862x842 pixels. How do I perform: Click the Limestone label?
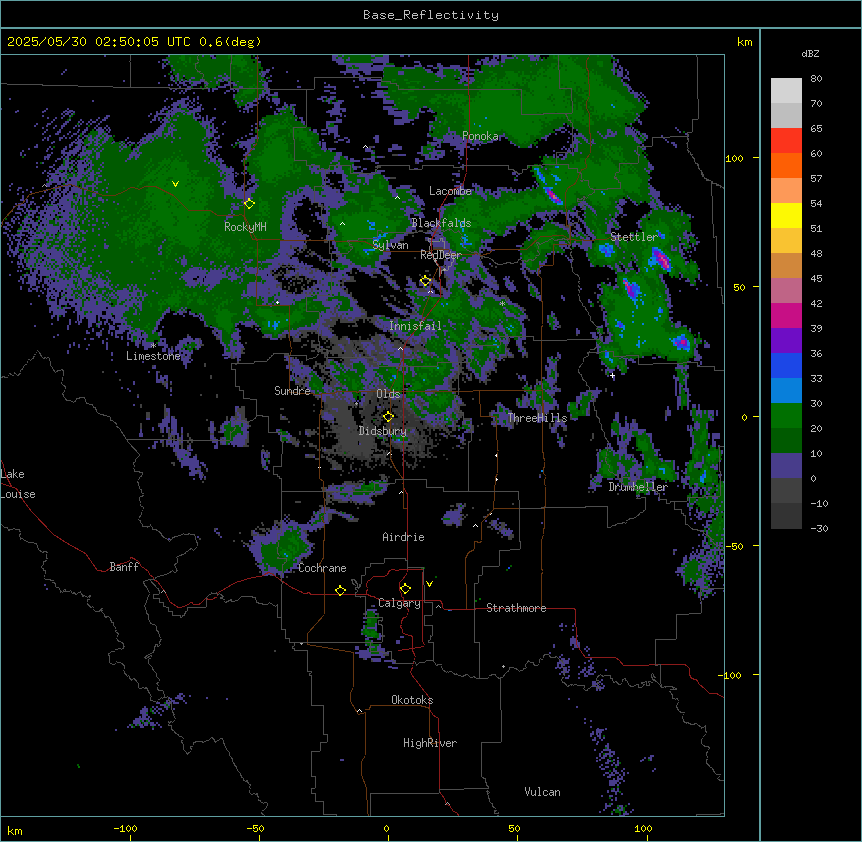pyautogui.click(x=153, y=356)
